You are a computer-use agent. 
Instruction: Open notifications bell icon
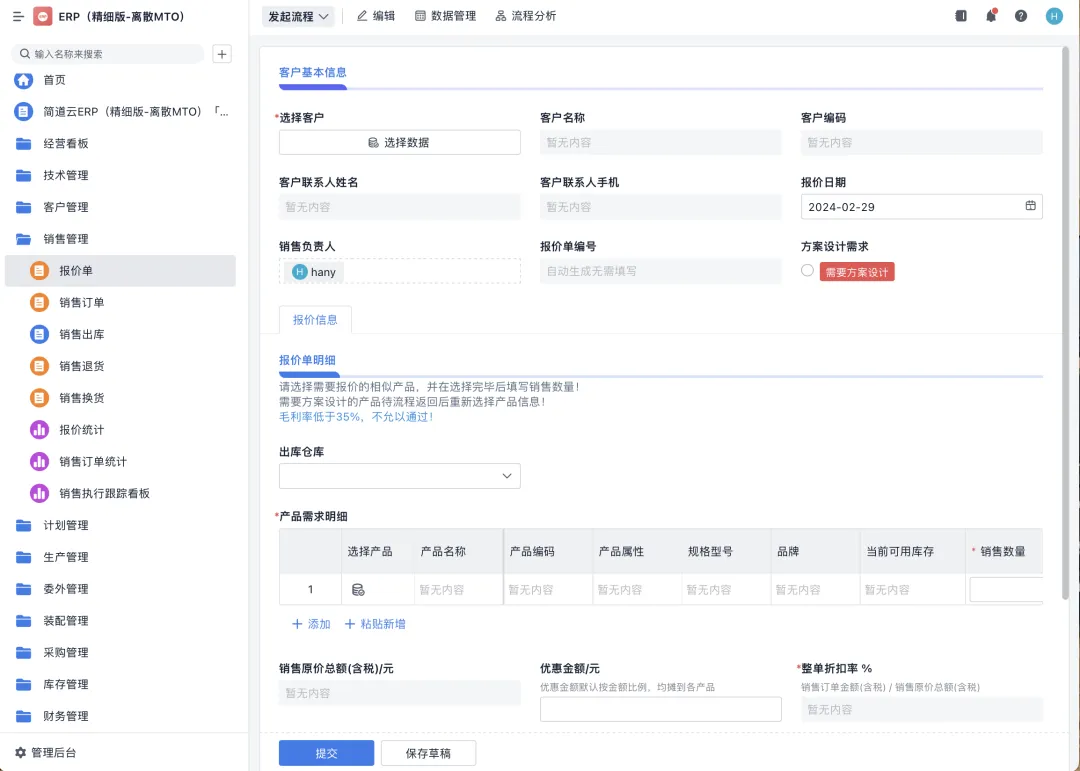point(991,16)
